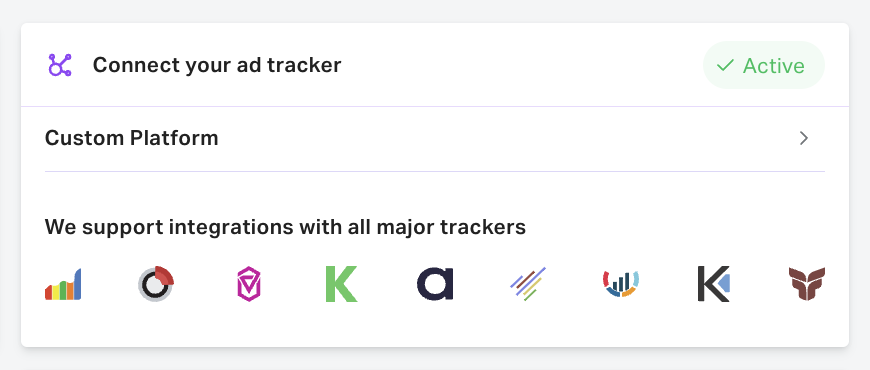Click the purple ad tracker nodes icon
Image resolution: width=870 pixels, height=370 pixels.
[x=59, y=65]
